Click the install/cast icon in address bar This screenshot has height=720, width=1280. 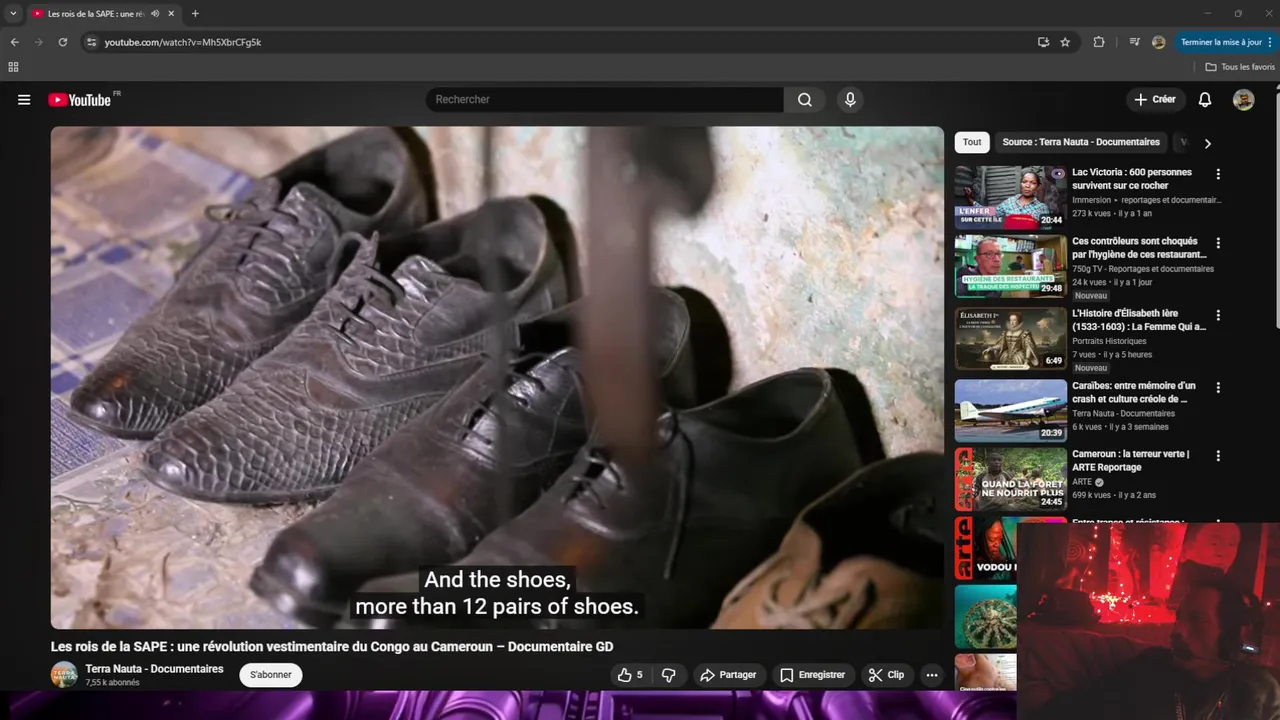click(x=1043, y=42)
